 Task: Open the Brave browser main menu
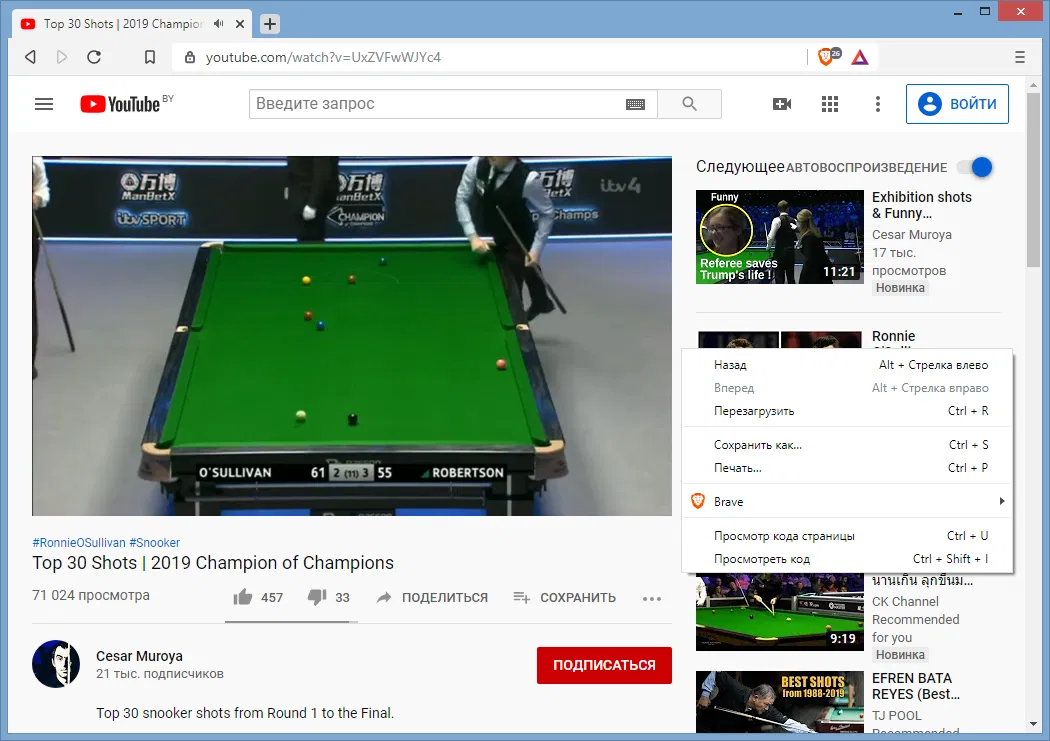coord(1019,57)
